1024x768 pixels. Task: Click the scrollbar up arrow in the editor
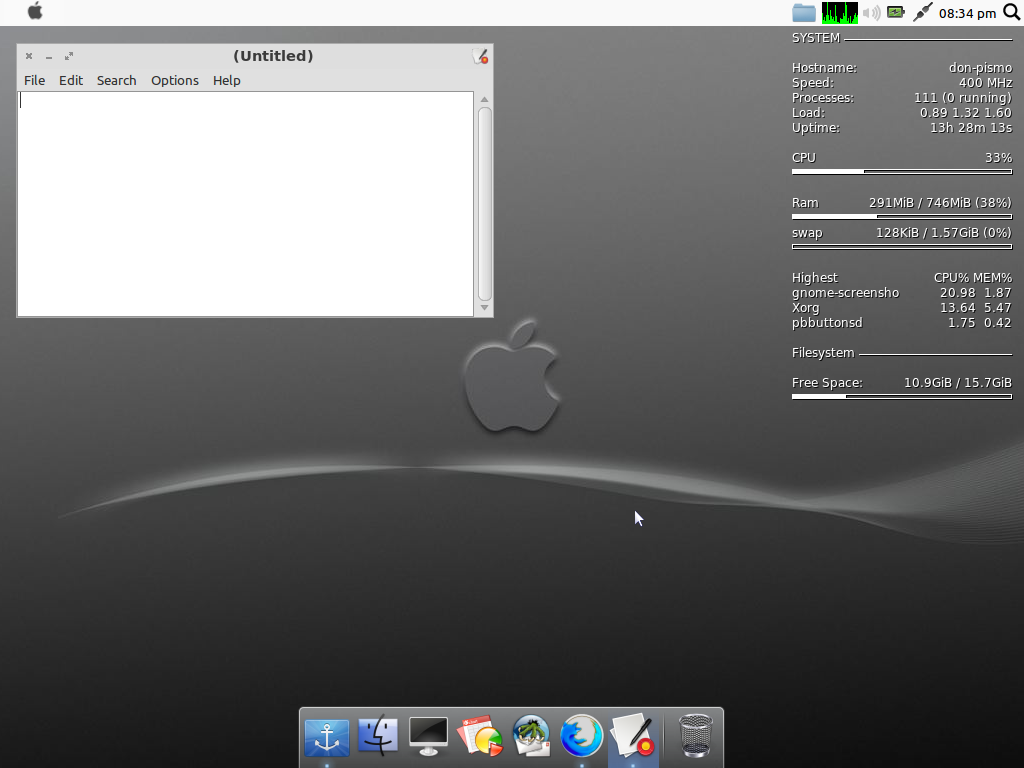[485, 100]
